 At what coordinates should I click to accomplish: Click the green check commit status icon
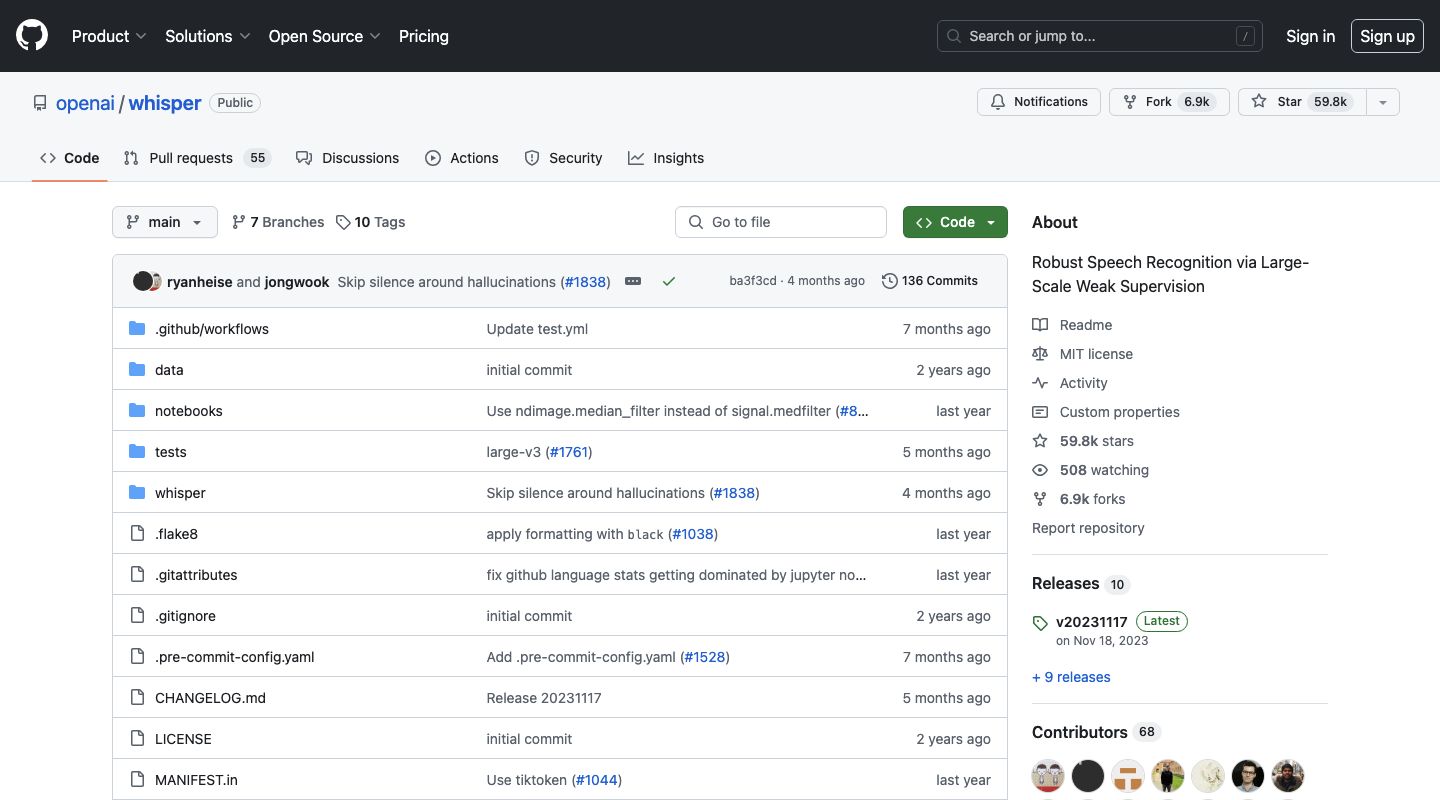669,282
